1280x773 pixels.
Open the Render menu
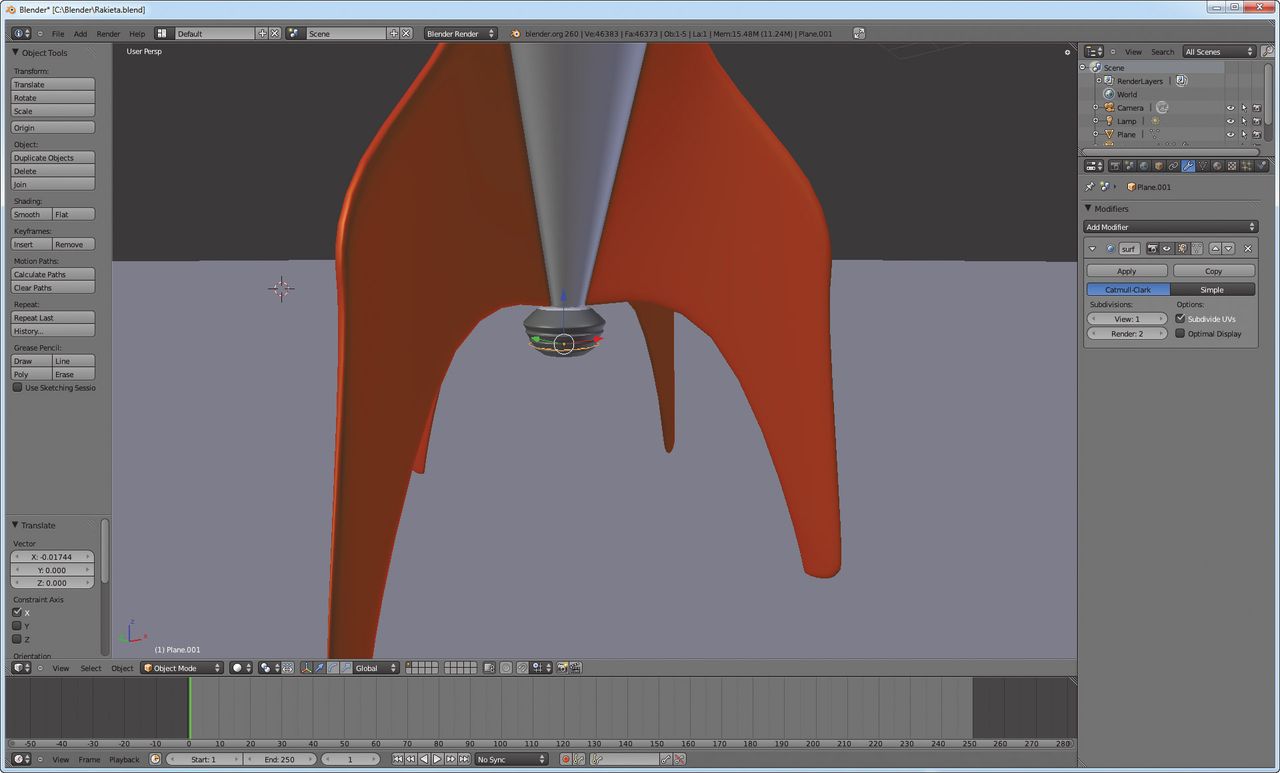coord(108,33)
